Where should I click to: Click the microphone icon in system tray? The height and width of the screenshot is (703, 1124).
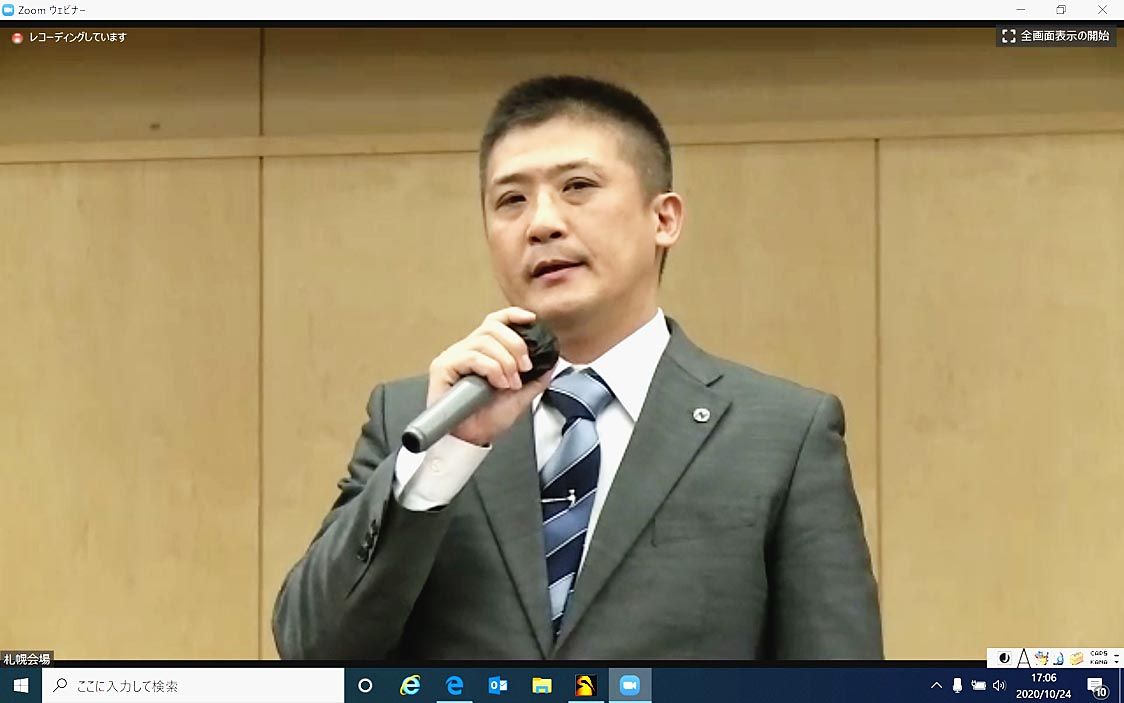(957, 686)
